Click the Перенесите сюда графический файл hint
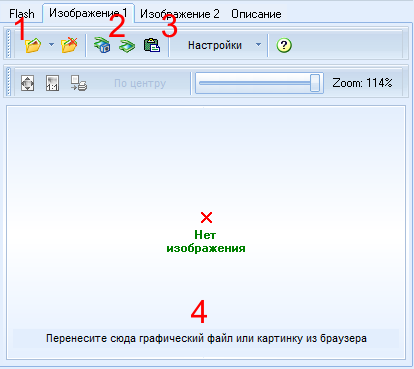This screenshot has width=414, height=369. click(x=206, y=338)
